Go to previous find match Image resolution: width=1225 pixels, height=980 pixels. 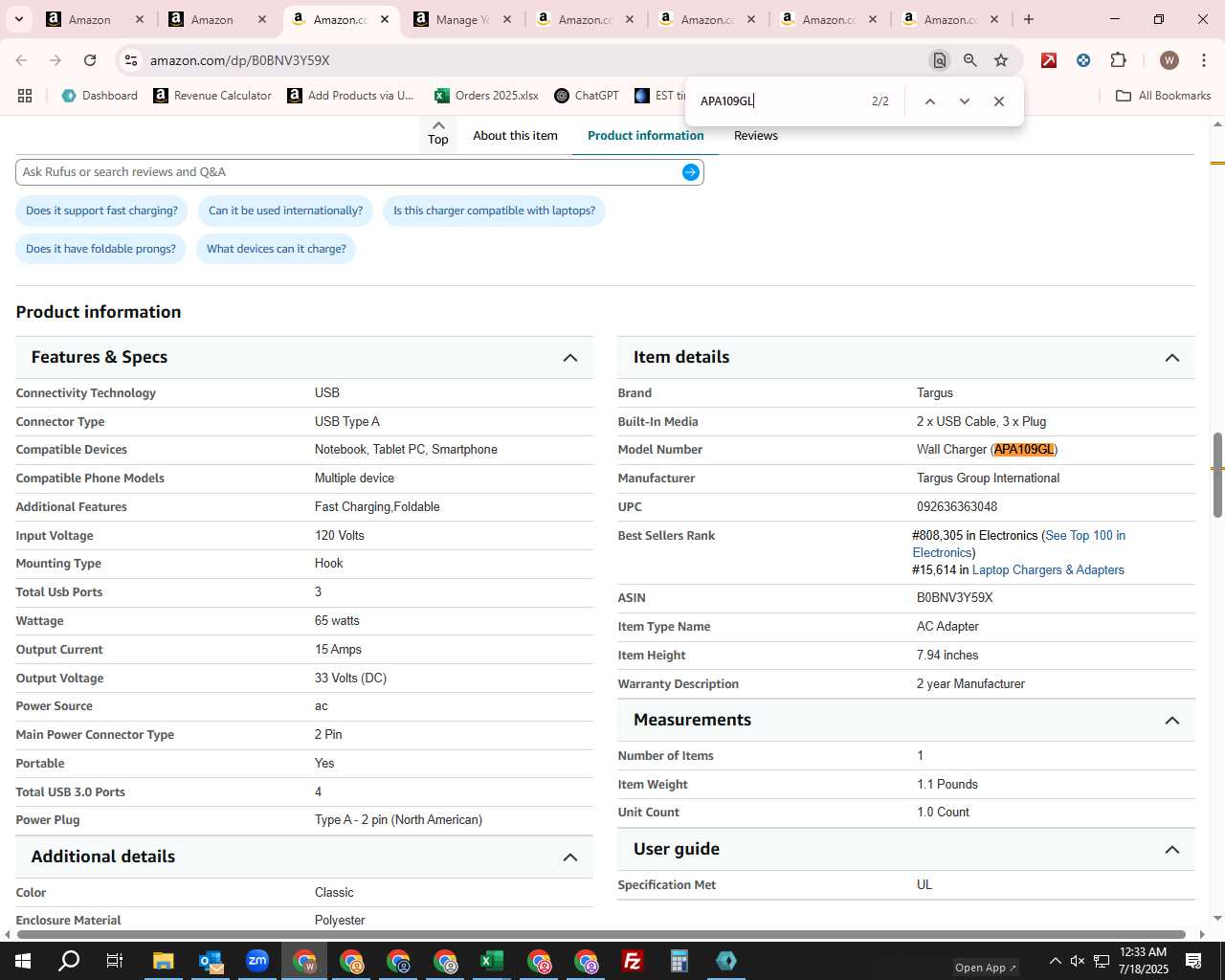pyautogui.click(x=929, y=101)
